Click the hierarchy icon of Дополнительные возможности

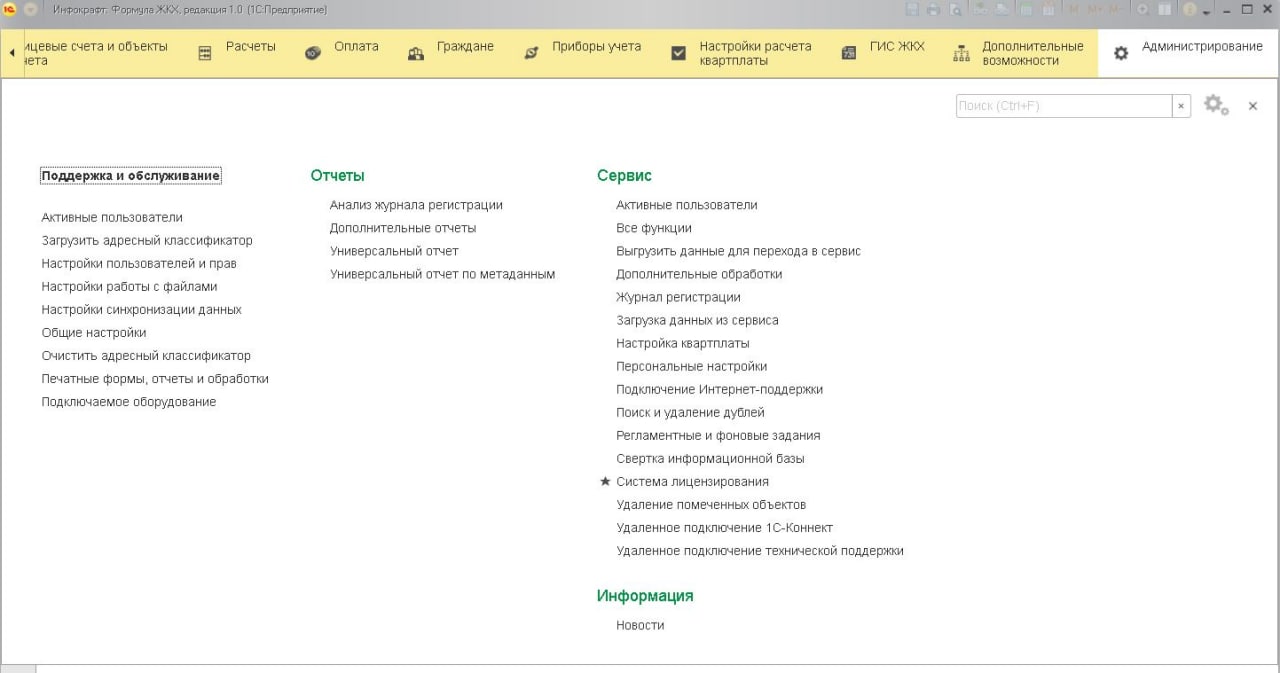[961, 54]
